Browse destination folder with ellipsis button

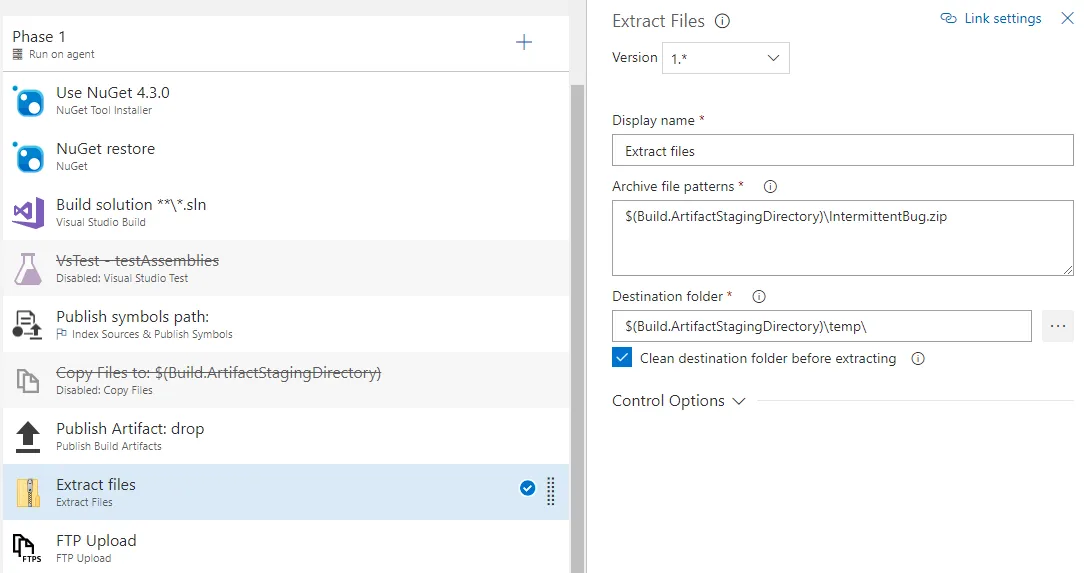tap(1058, 326)
